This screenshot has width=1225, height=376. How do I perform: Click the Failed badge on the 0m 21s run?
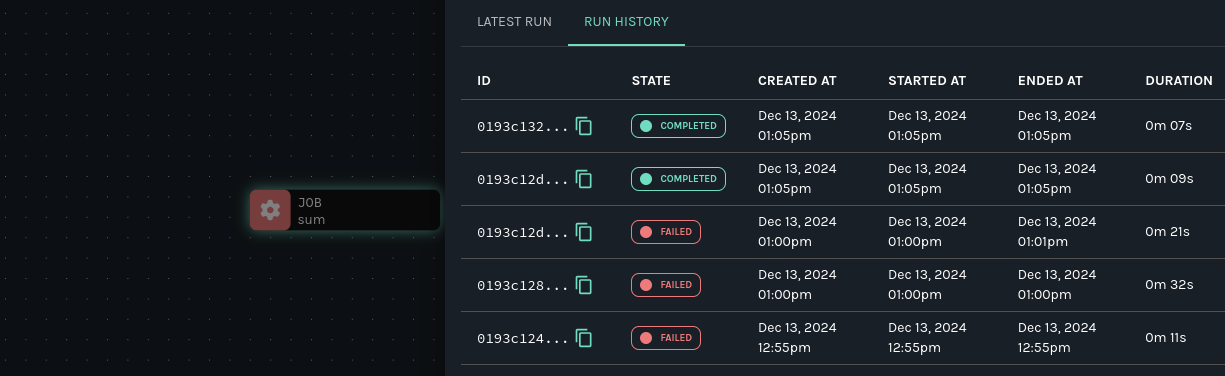[x=666, y=232]
